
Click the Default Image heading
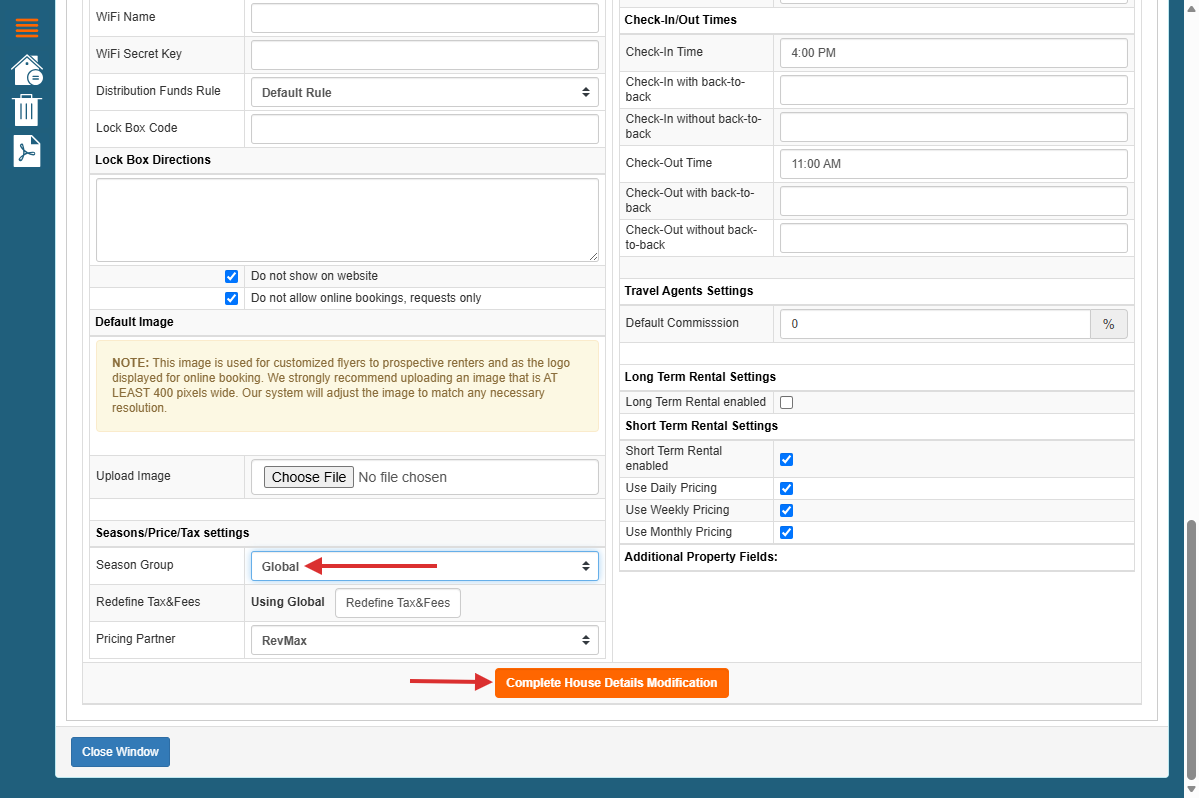point(134,322)
